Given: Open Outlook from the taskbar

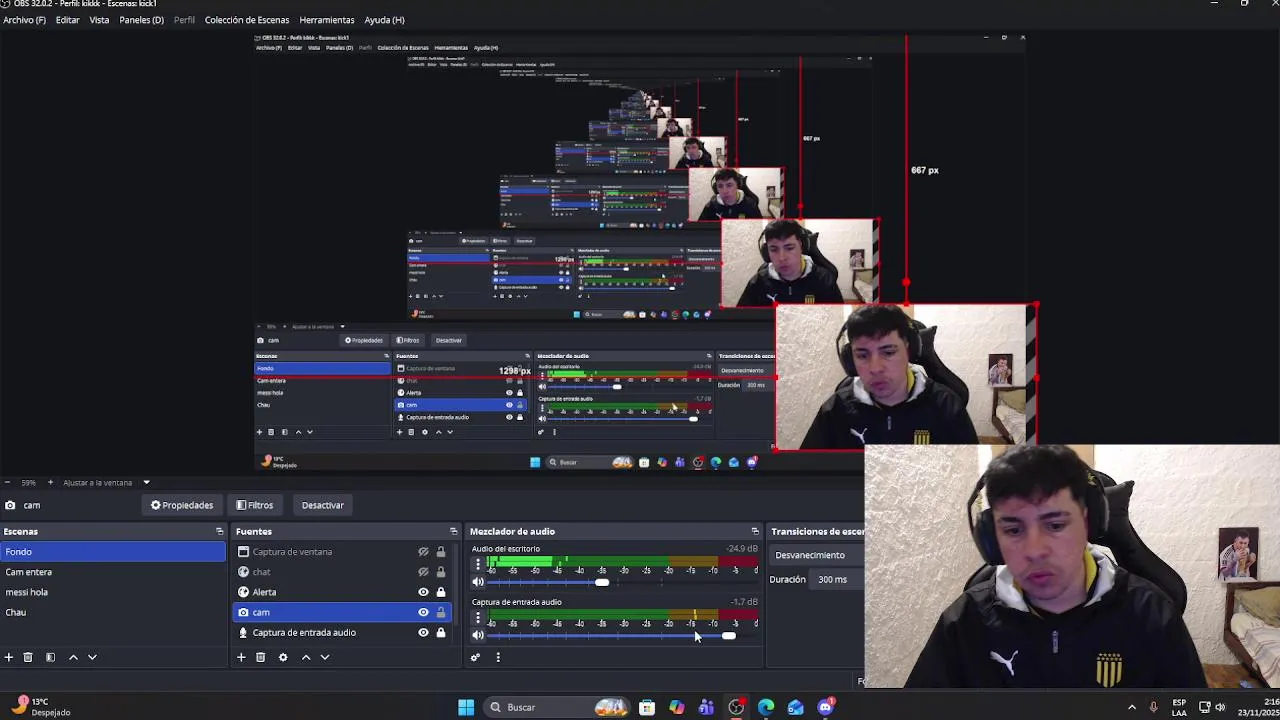Looking at the screenshot, I should 796,707.
